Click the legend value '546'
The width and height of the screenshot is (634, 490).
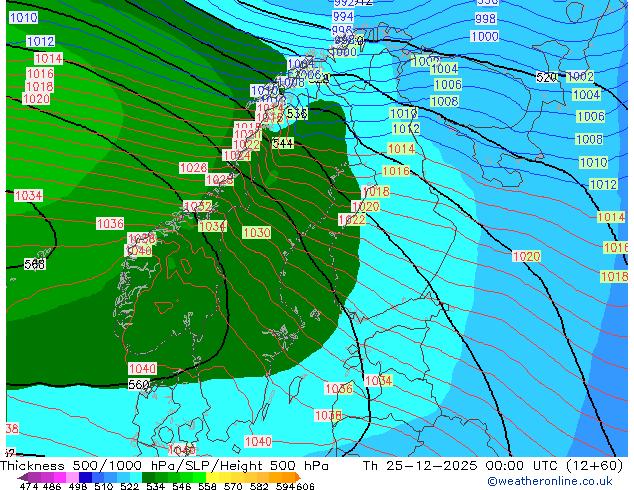pyautogui.click(x=181, y=486)
